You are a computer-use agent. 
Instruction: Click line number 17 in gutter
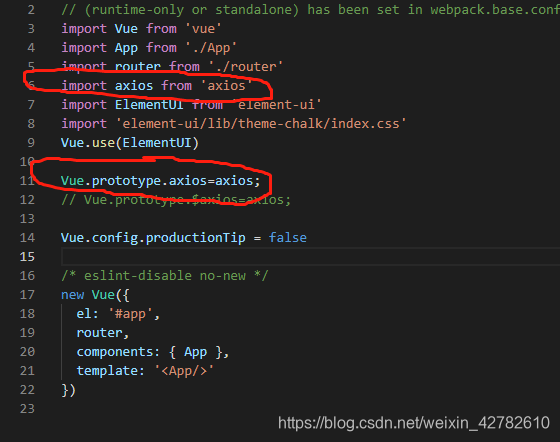[28, 295]
